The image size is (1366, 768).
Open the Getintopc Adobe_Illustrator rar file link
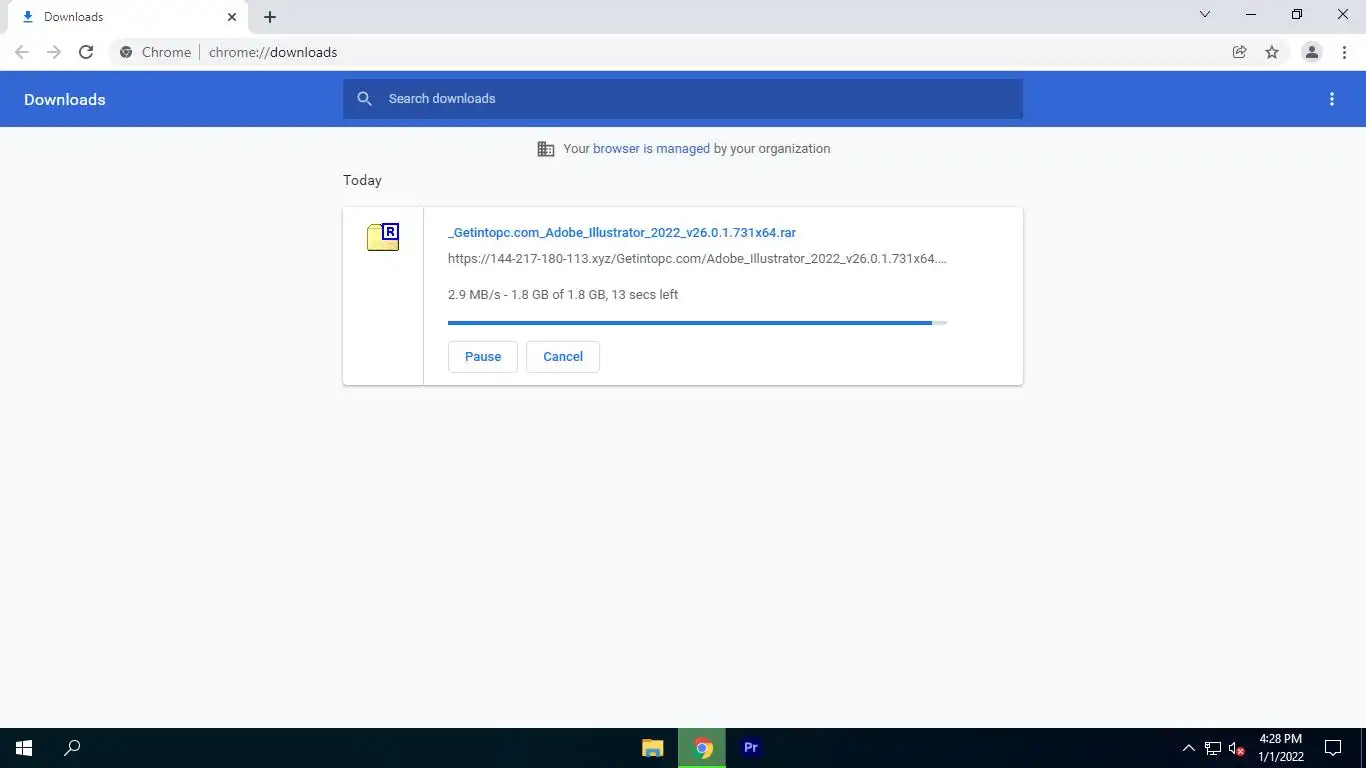click(622, 233)
